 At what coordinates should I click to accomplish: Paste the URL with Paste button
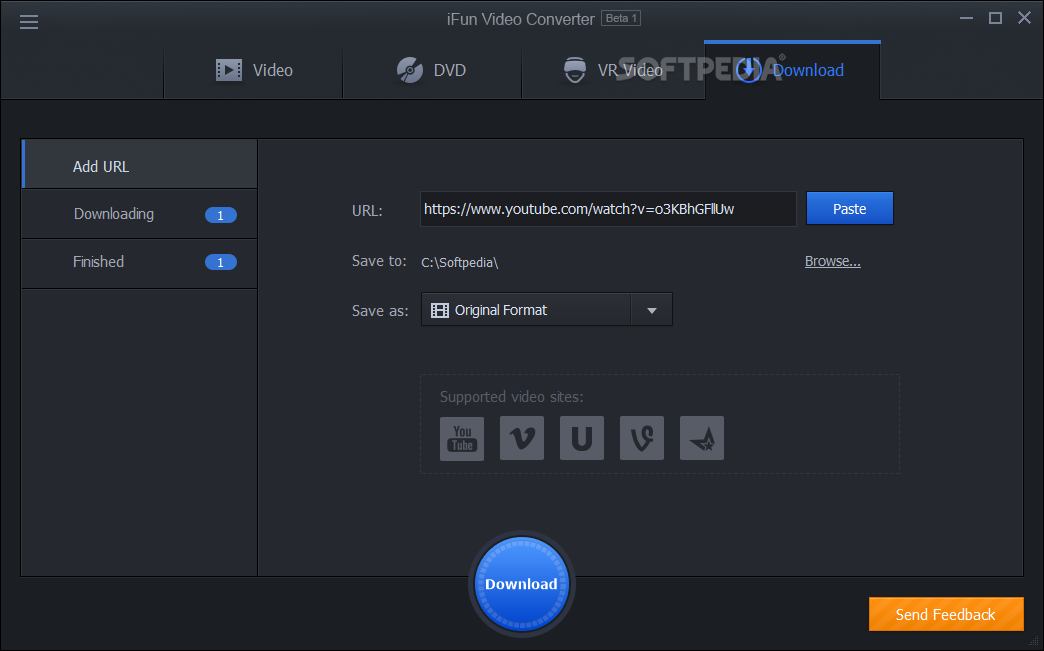(850, 208)
